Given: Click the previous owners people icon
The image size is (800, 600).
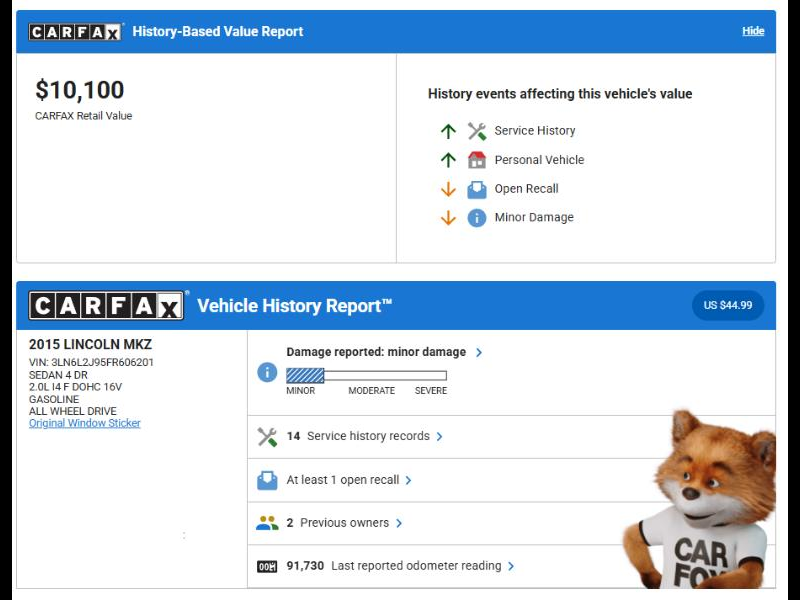Looking at the screenshot, I should click(x=267, y=523).
